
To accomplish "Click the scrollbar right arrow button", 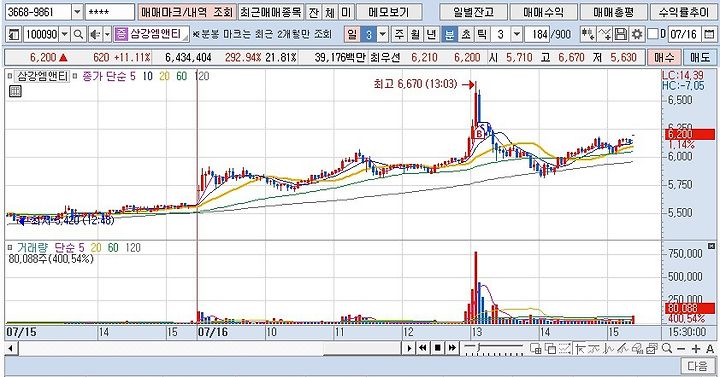I will (x=409, y=349).
